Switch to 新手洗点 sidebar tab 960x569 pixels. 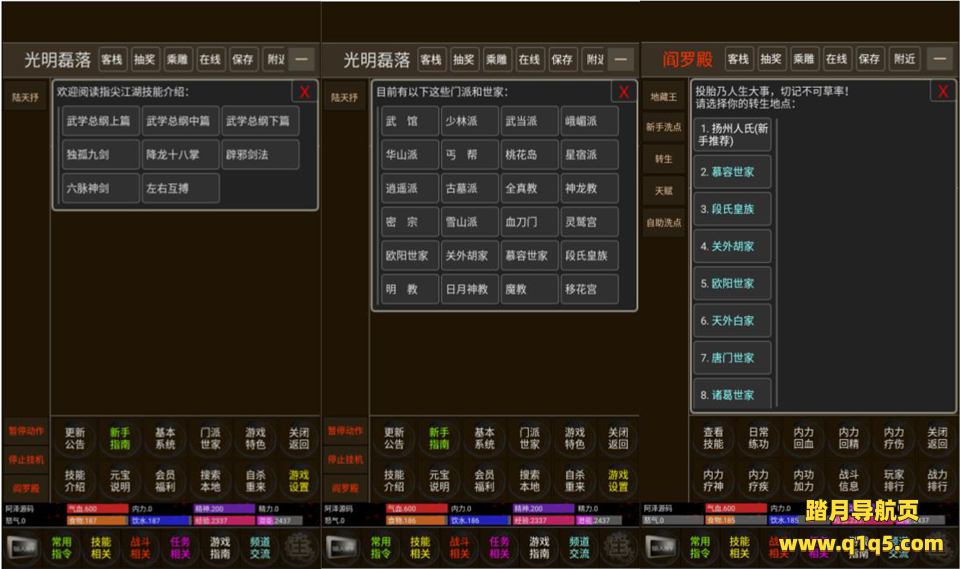click(664, 127)
